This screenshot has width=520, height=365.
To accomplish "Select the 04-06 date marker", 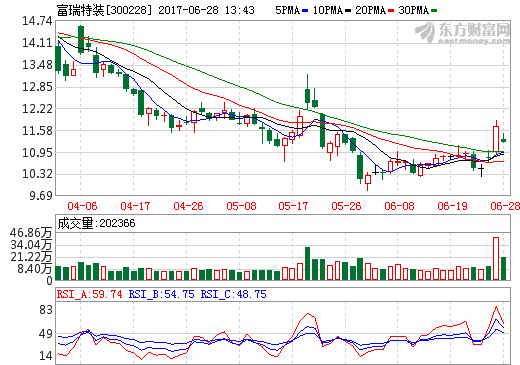I will (x=82, y=206).
